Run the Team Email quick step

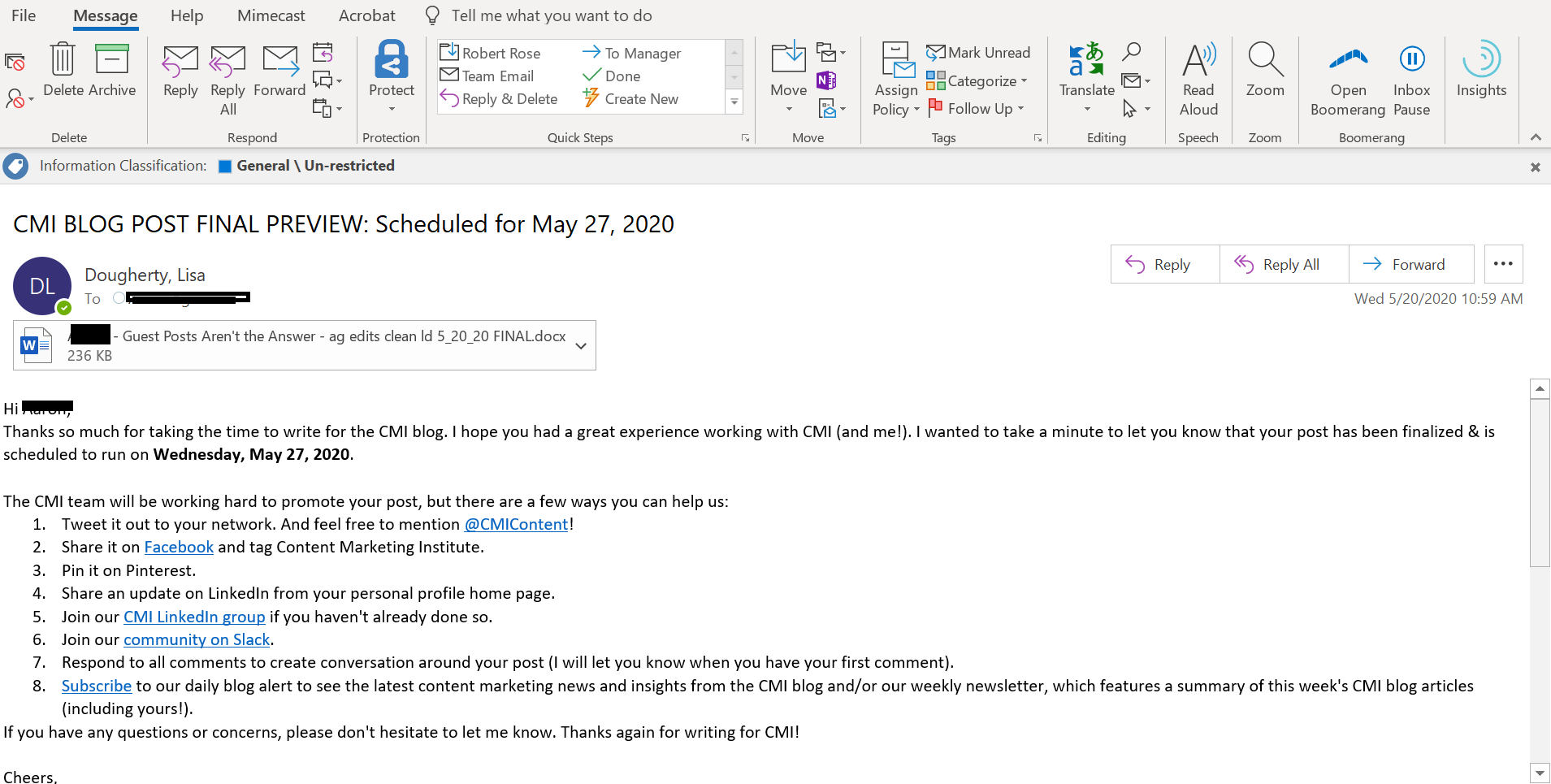coord(487,76)
